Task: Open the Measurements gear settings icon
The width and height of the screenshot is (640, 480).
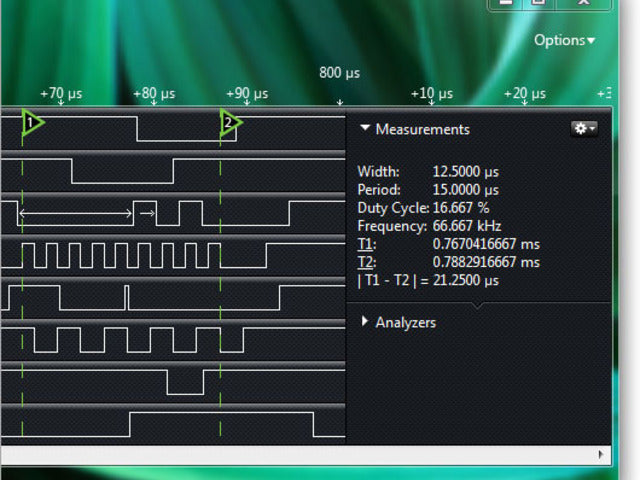Action: click(583, 129)
